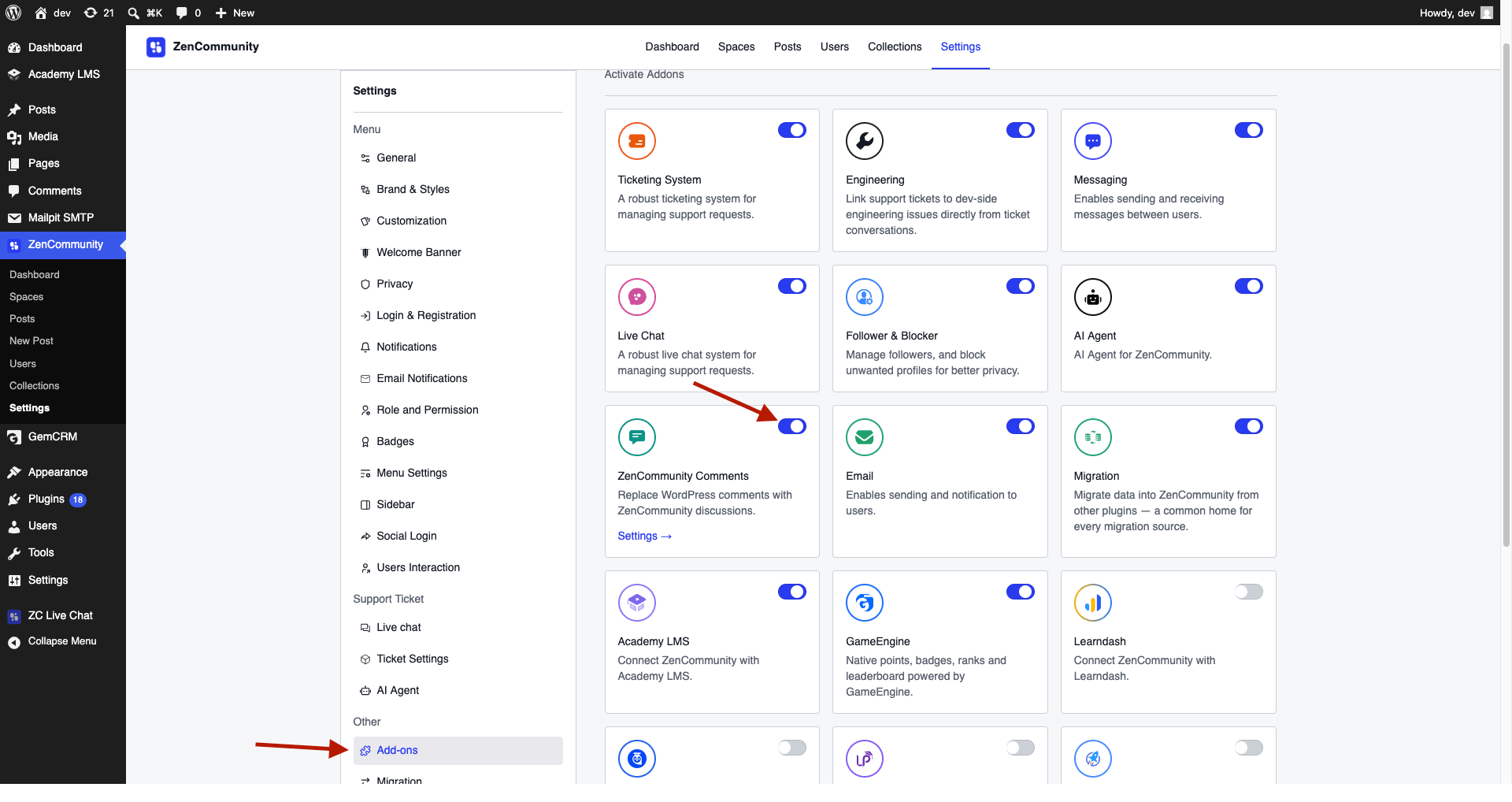Disable the Engineering addon switch
The image size is (1512, 802).
tap(1021, 130)
